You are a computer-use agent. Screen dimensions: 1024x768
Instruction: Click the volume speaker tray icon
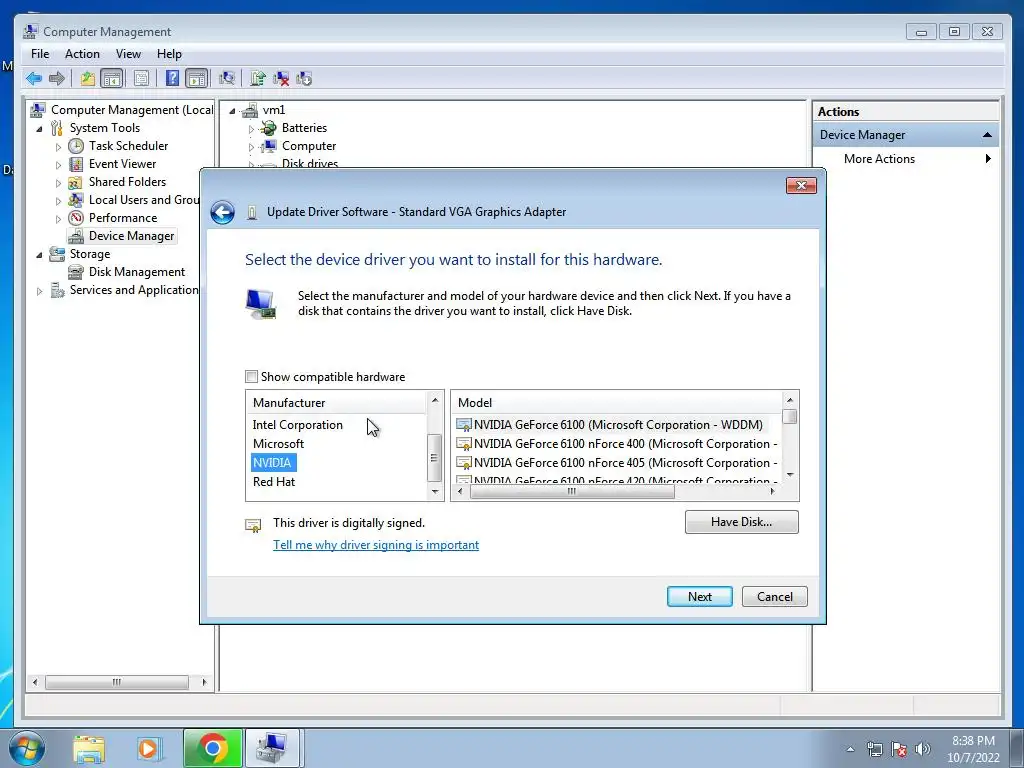pyautogui.click(x=923, y=749)
